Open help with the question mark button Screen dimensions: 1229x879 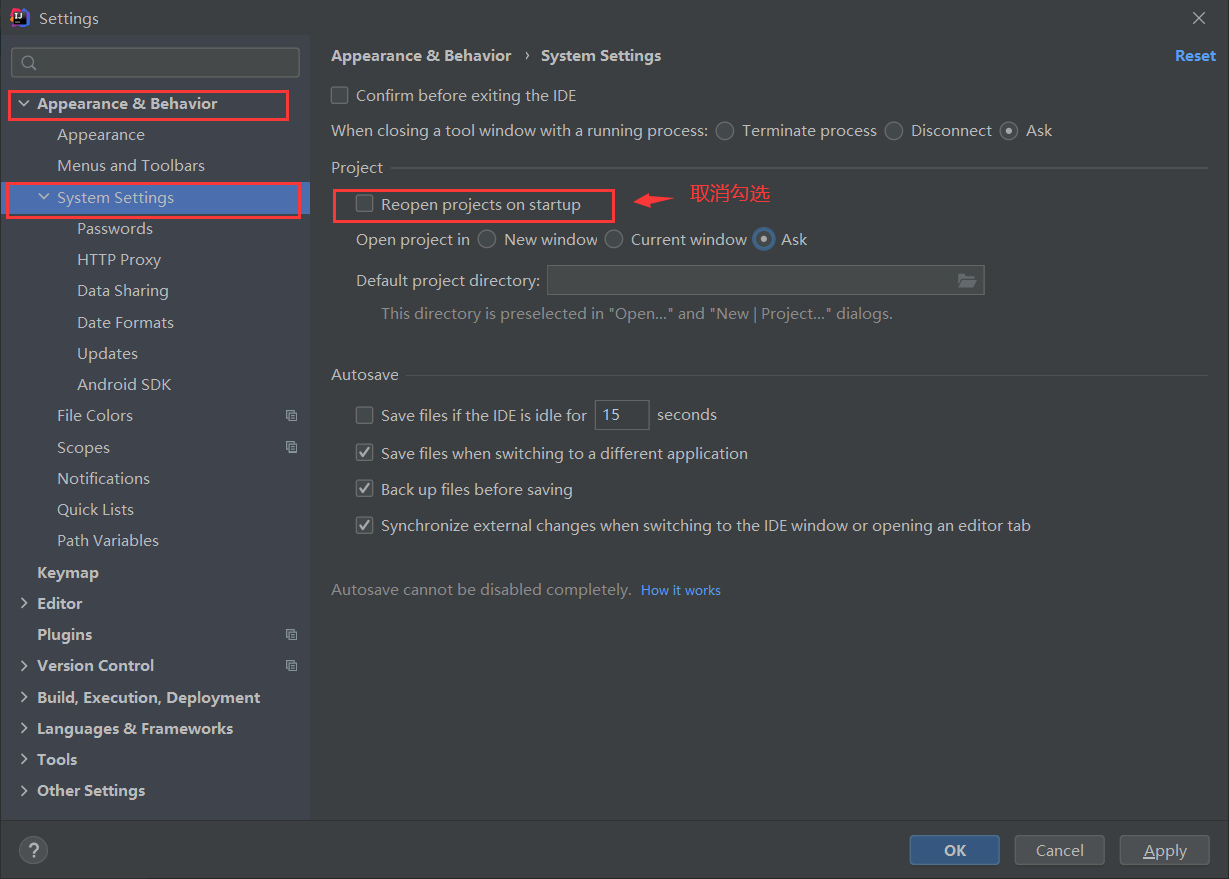point(33,850)
